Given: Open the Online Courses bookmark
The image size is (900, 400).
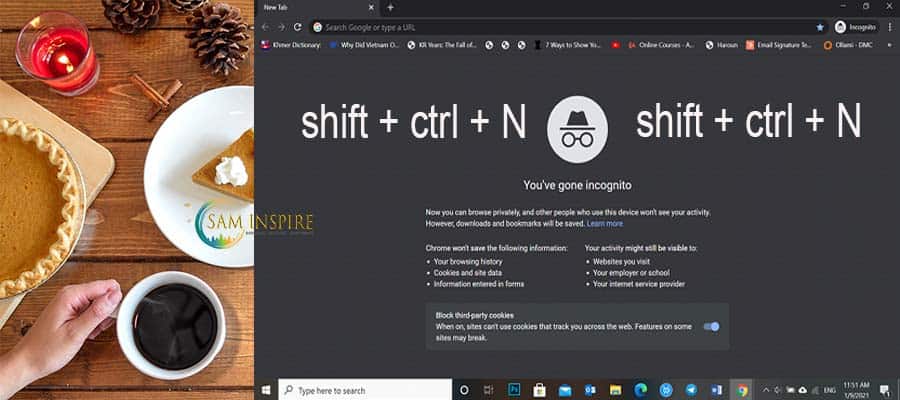Looking at the screenshot, I should click(662, 45).
